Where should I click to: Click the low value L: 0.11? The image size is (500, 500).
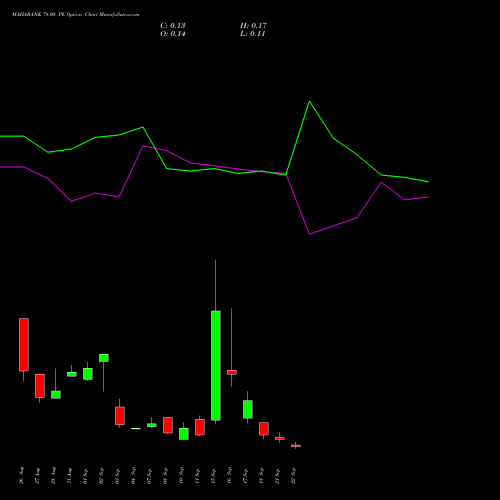pyautogui.click(x=253, y=34)
